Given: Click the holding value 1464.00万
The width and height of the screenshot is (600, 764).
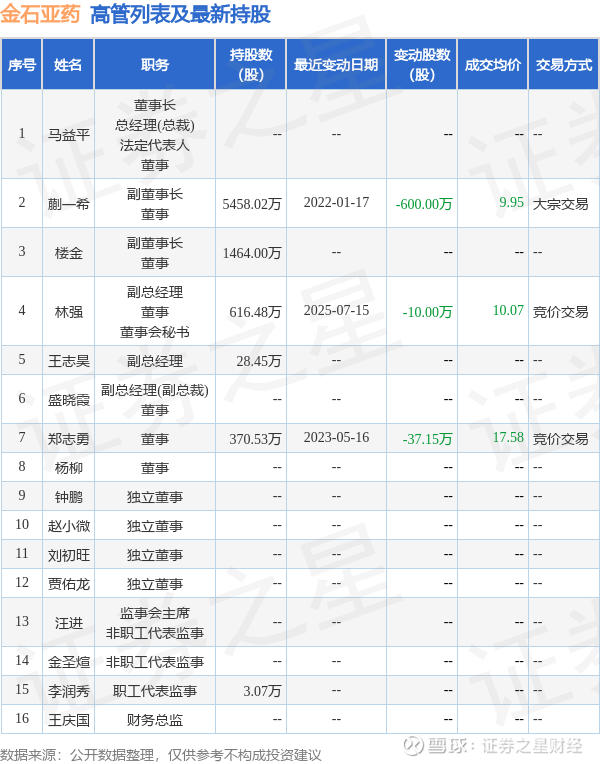Looking at the screenshot, I should pos(252,253).
